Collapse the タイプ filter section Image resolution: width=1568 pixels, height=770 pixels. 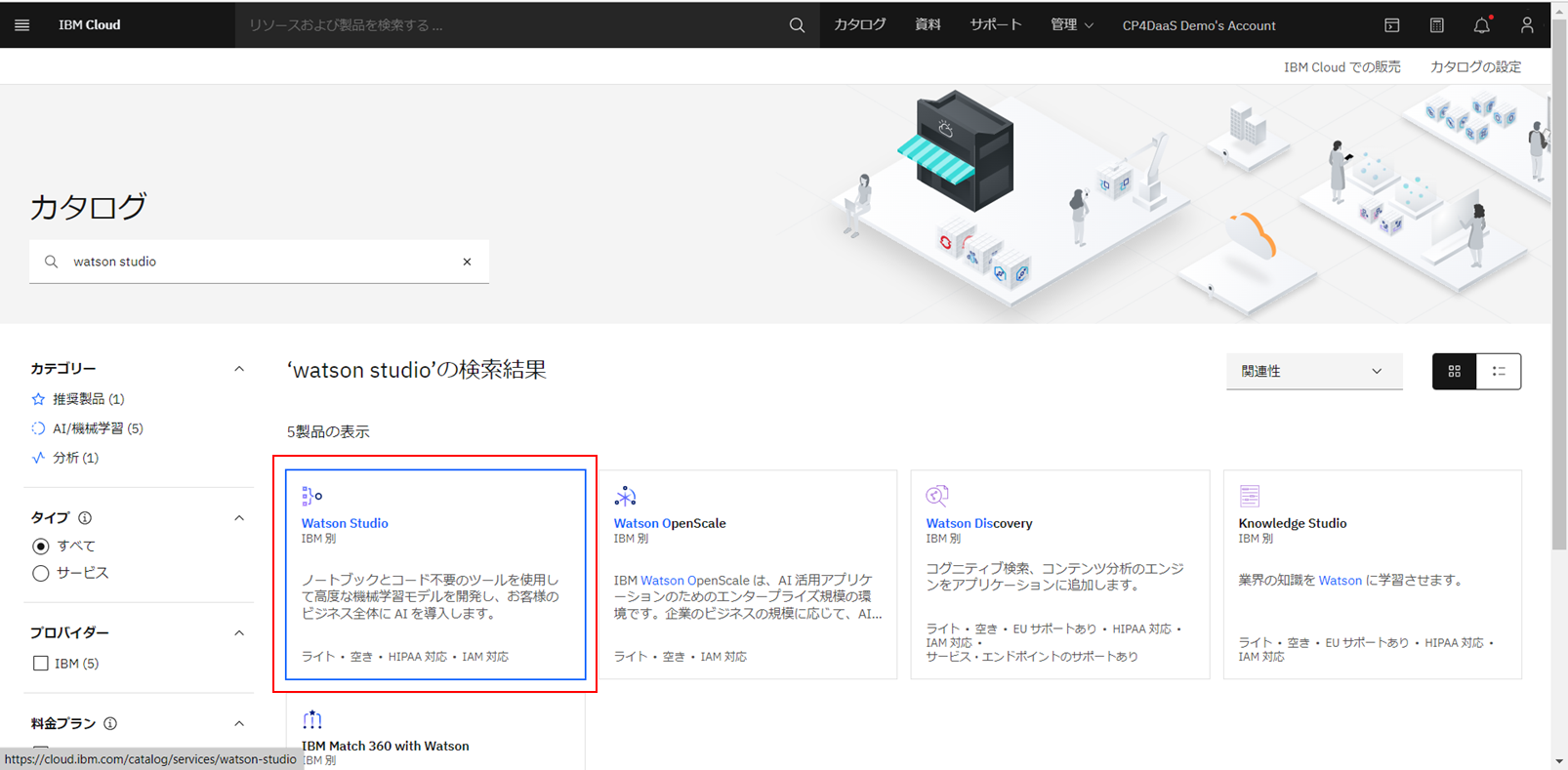[x=239, y=518]
